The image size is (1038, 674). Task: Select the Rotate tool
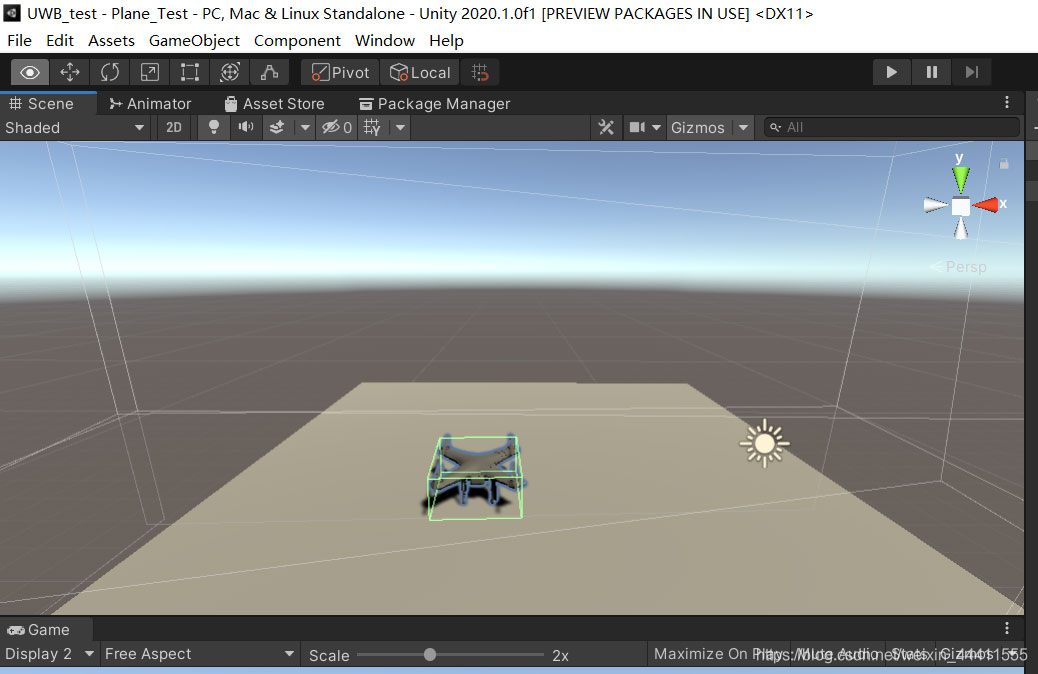click(x=110, y=72)
